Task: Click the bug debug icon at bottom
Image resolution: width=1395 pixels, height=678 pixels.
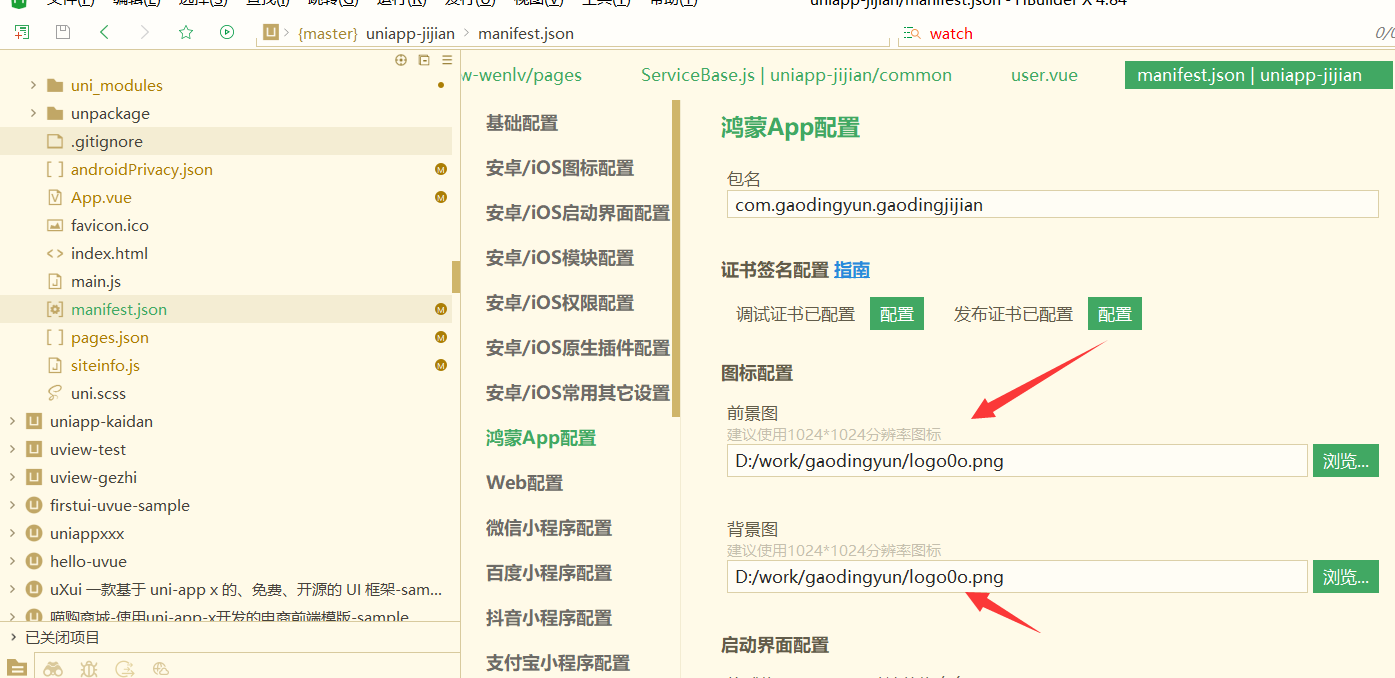Action: coord(89,669)
